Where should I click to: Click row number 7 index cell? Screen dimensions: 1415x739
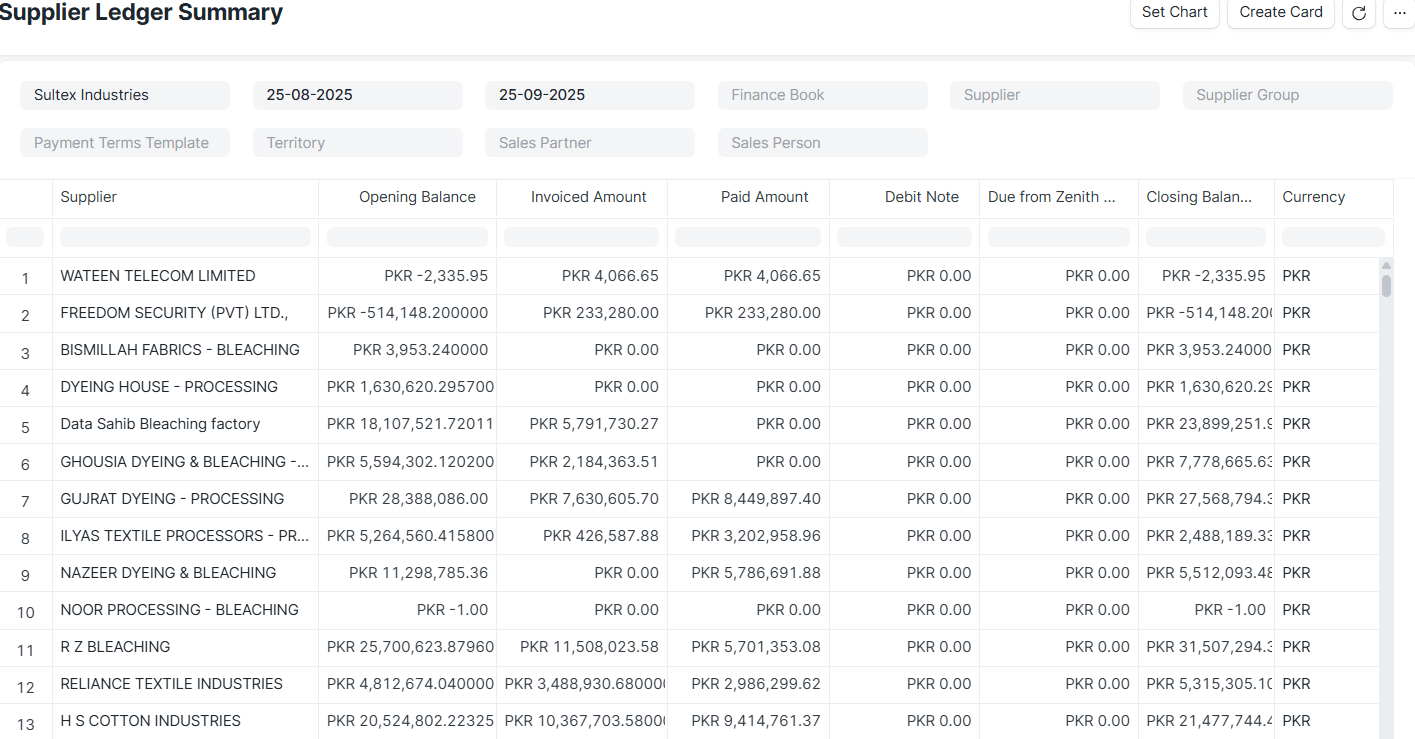[25, 501]
